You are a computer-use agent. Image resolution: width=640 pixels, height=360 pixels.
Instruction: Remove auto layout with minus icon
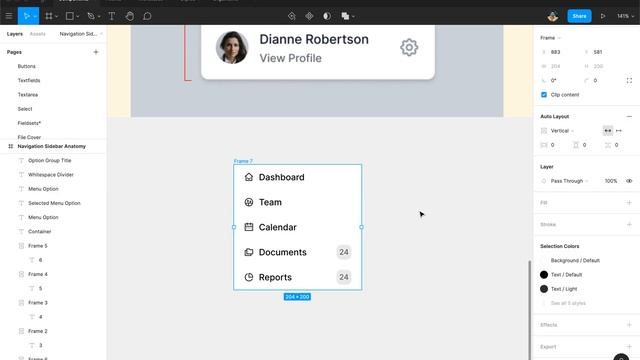pos(629,116)
